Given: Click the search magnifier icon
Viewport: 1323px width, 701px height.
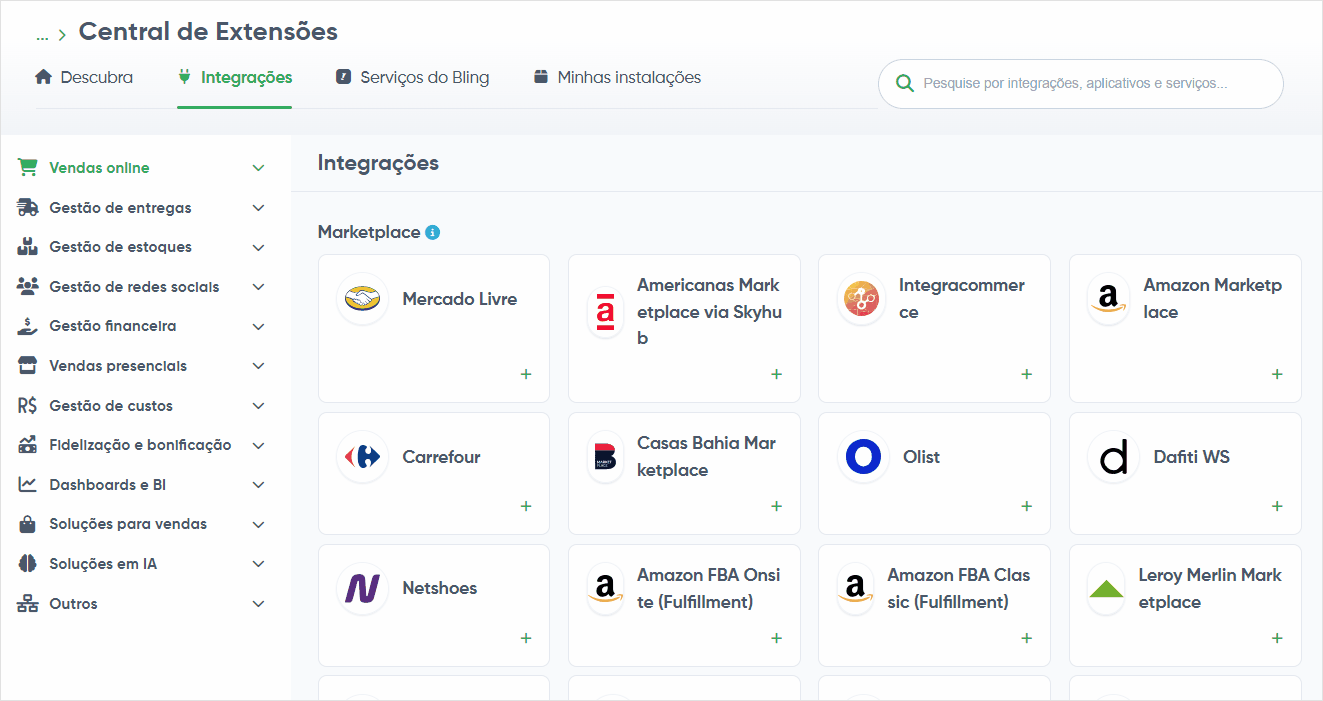Looking at the screenshot, I should tap(905, 83).
